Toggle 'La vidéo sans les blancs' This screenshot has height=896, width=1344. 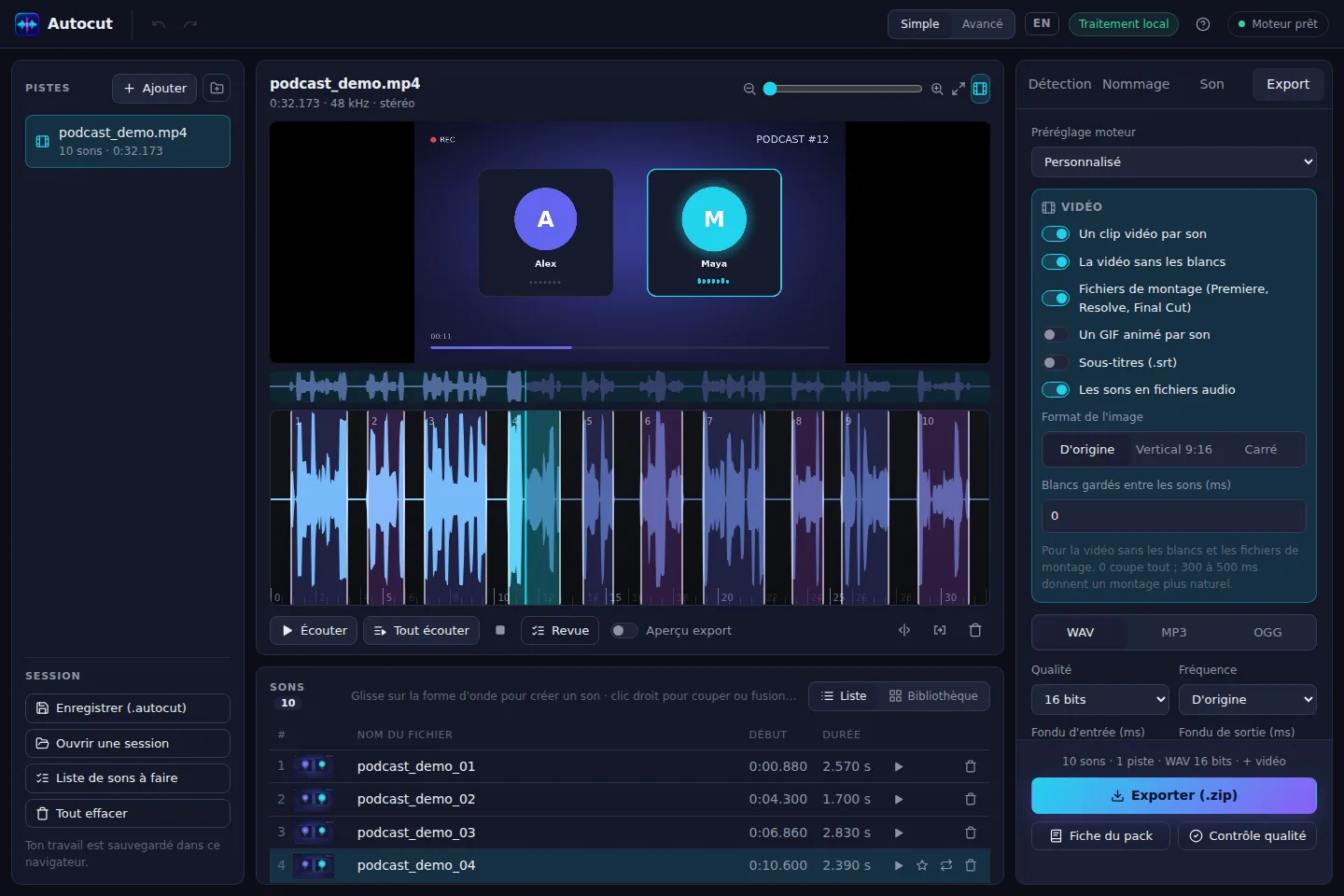(x=1056, y=261)
